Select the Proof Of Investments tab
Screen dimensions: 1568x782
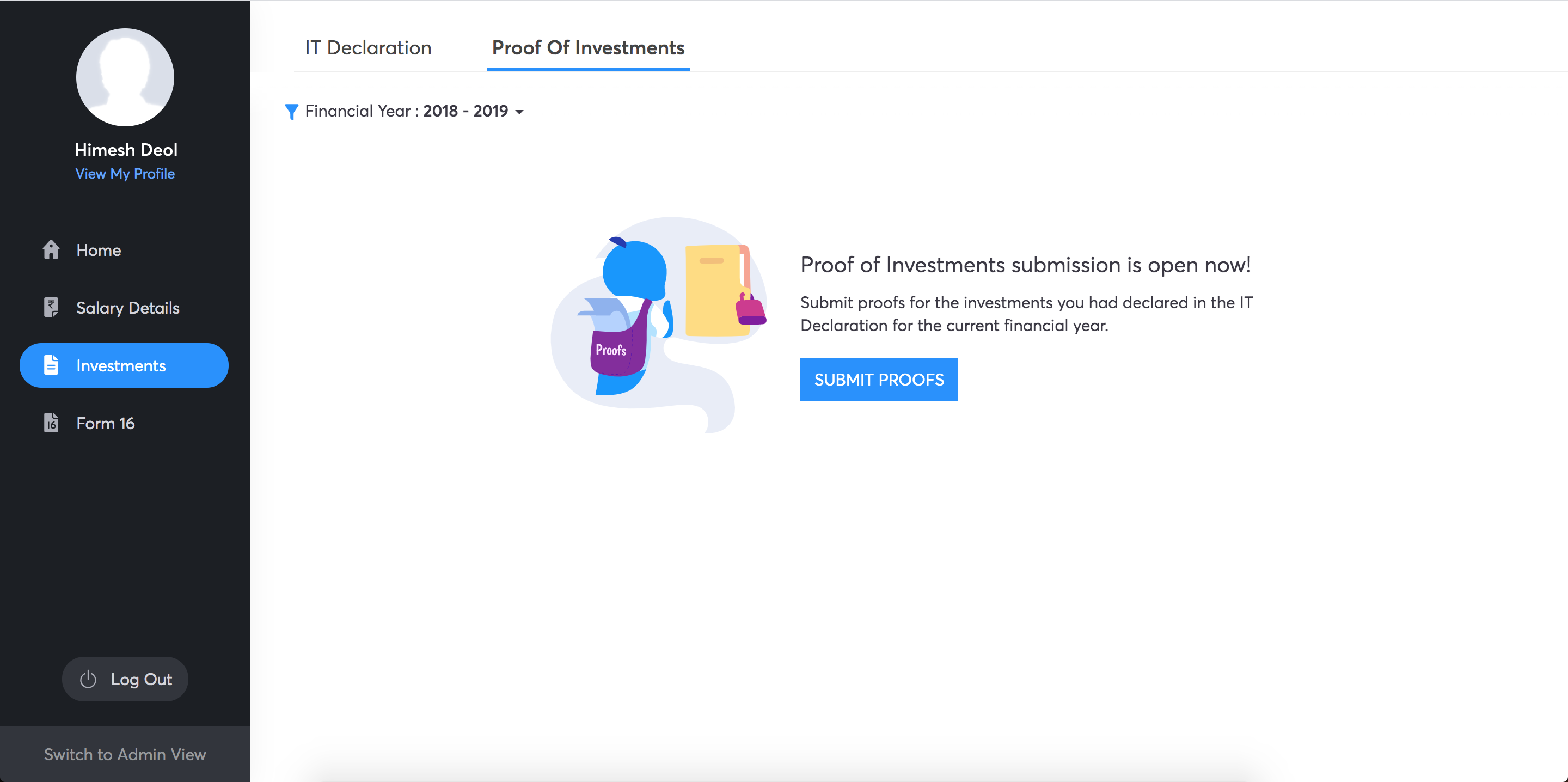588,47
